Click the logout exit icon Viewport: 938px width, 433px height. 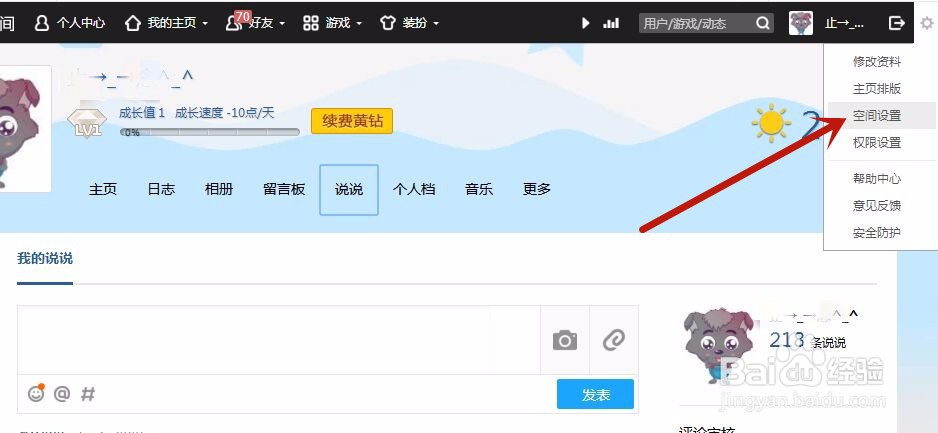coord(897,23)
